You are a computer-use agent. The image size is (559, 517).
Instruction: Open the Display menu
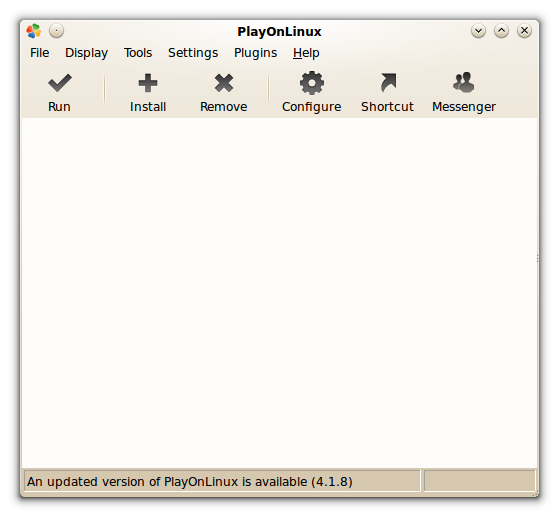click(86, 53)
